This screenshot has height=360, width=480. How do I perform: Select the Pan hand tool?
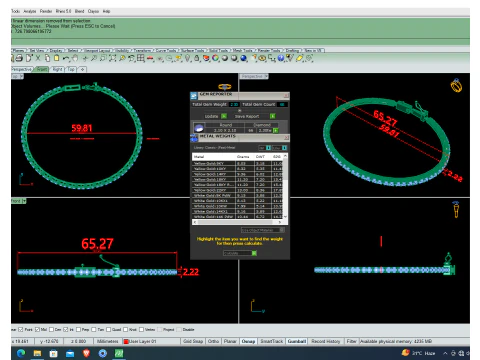click(x=75, y=58)
